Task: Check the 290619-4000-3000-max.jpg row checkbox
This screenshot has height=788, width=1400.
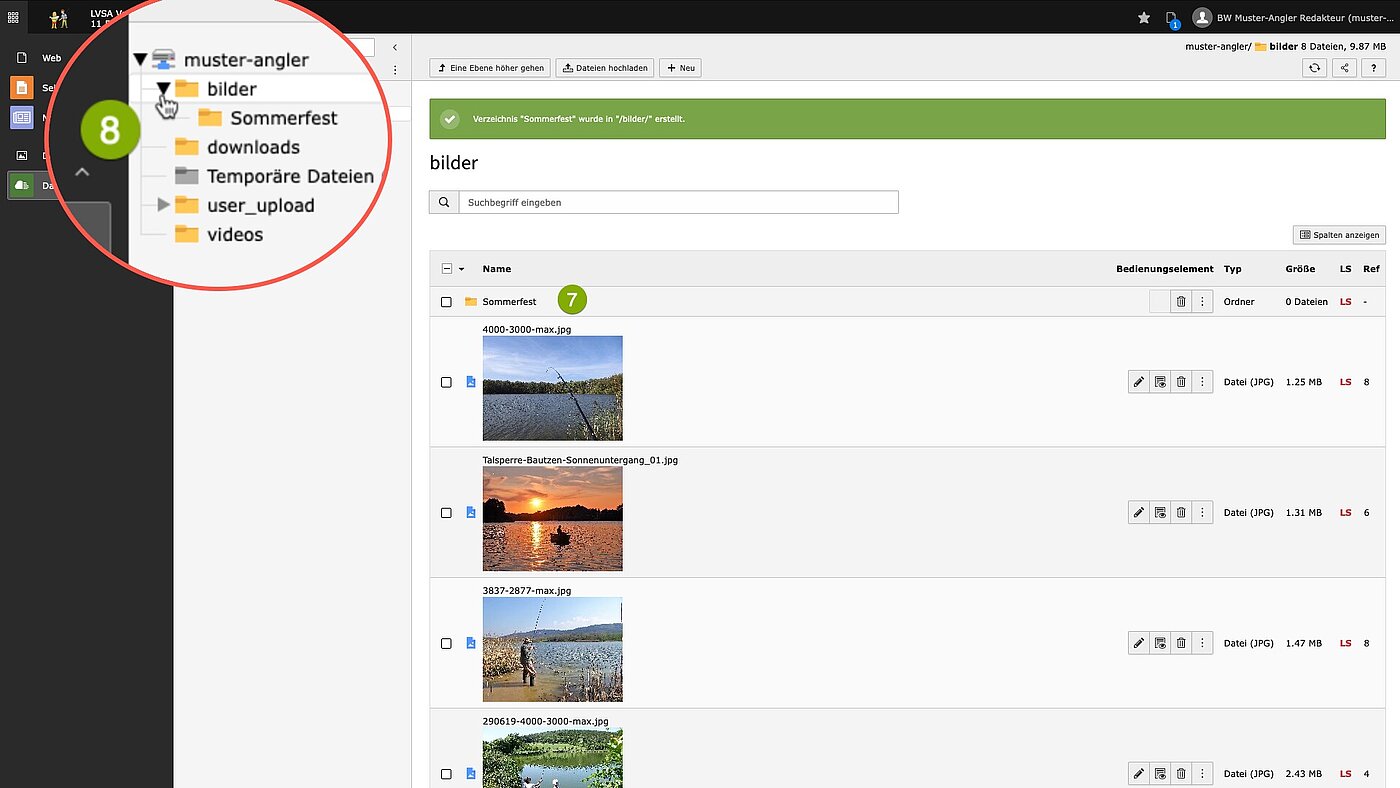Action: pos(447,774)
